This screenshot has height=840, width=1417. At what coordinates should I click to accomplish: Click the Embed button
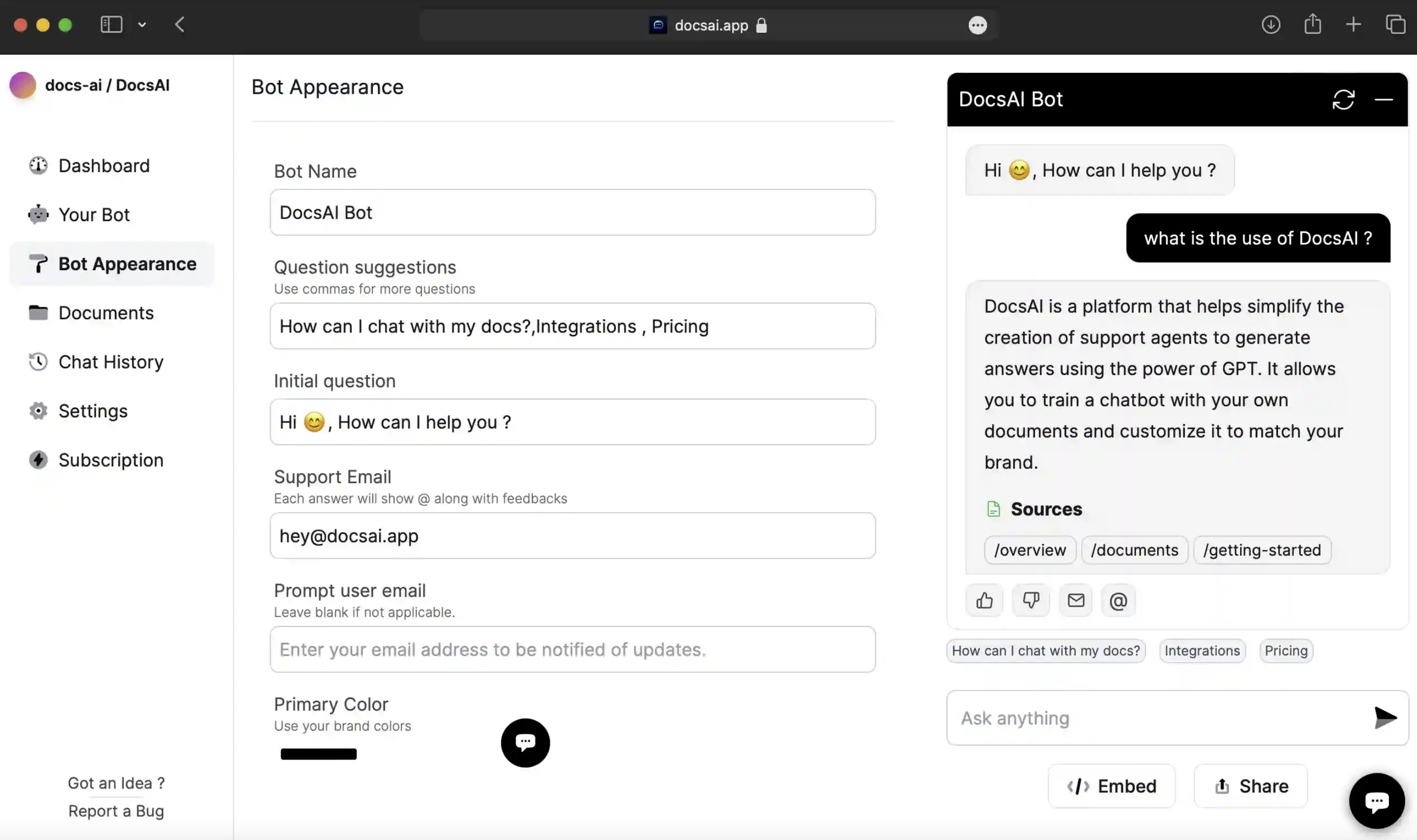[x=1111, y=786]
